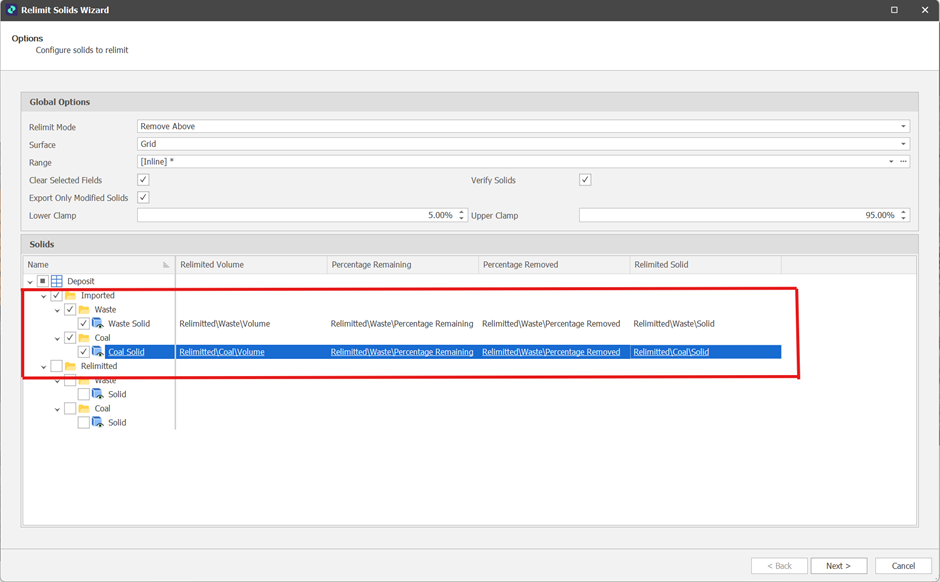Screen dimensions: 940x582
Task: Increase the Upper Clamp spinner value
Action: tap(904, 212)
